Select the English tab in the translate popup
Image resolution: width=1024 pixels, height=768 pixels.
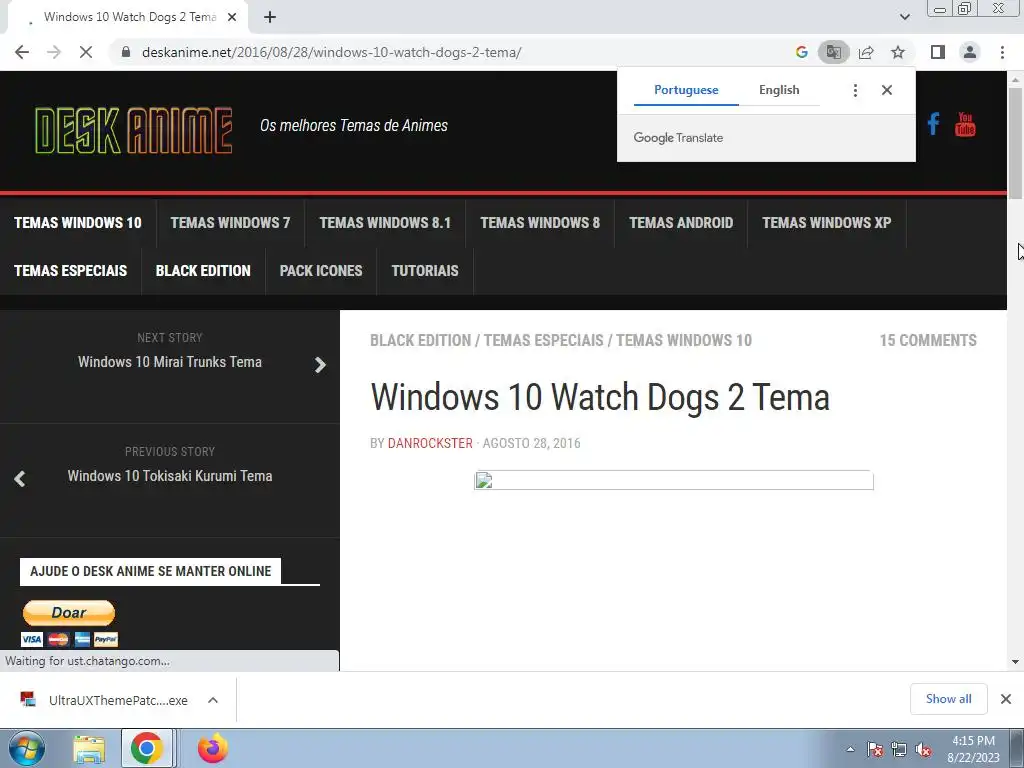click(x=778, y=90)
